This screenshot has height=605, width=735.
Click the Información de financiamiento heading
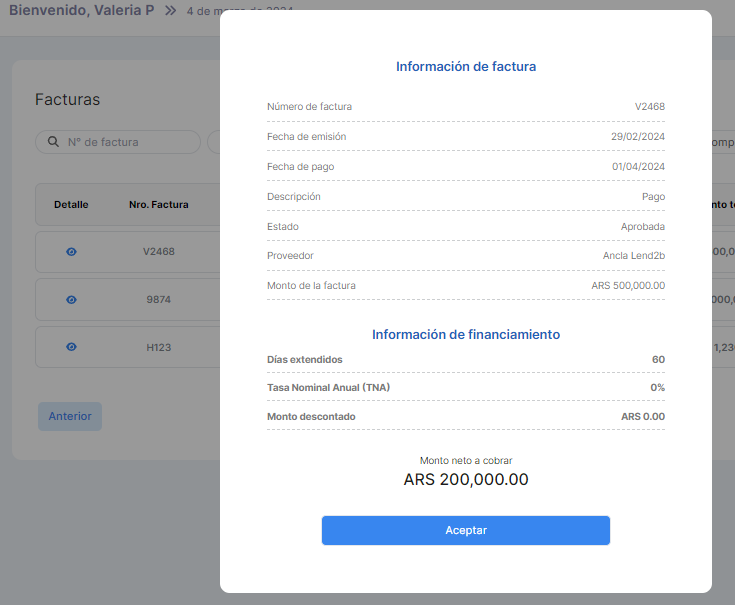point(466,334)
